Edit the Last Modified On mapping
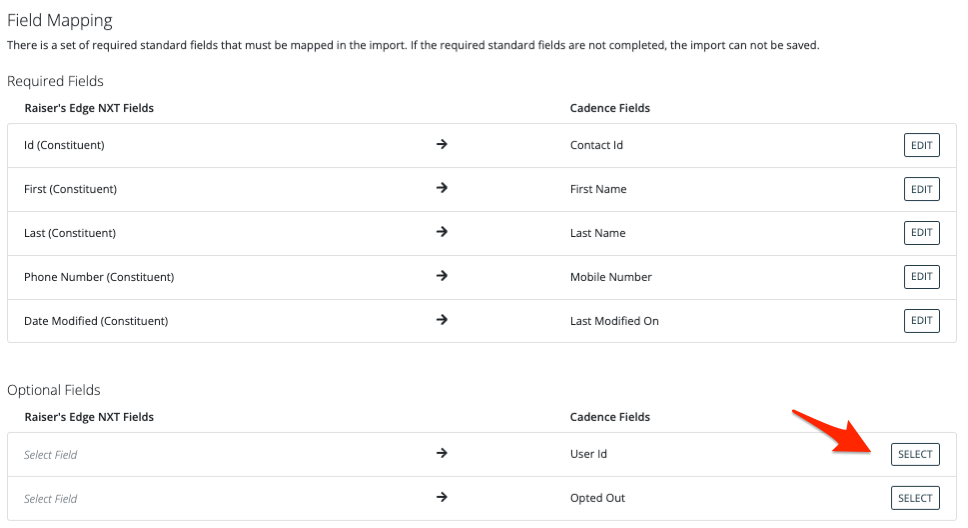The width and height of the screenshot is (968, 528). (921, 321)
